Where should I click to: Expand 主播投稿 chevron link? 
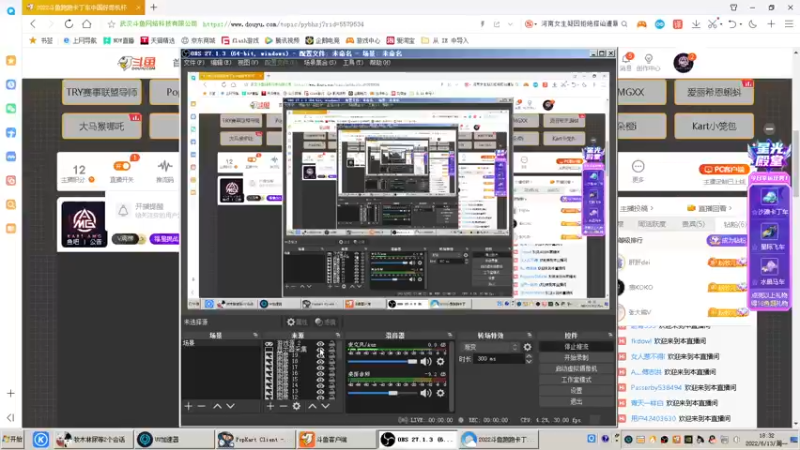tap(636, 208)
